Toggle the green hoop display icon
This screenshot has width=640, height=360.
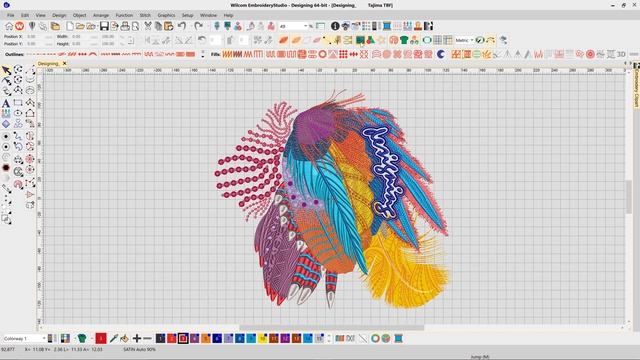(427, 40)
